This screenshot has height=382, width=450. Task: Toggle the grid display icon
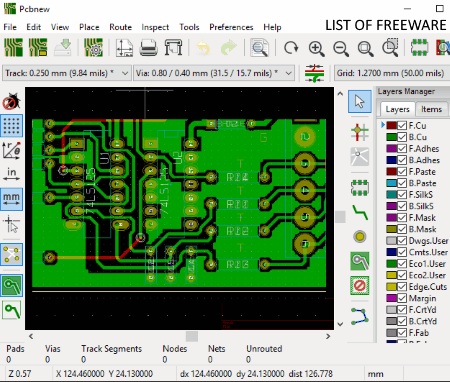click(12, 126)
